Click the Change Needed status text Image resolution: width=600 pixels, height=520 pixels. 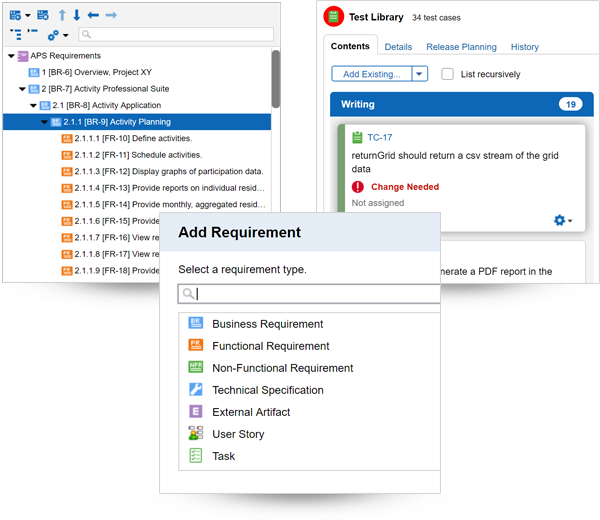coord(405,187)
